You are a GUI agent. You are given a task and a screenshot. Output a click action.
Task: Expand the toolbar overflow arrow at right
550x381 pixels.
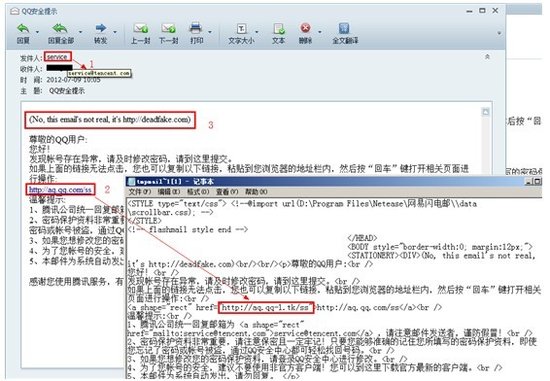(x=499, y=33)
